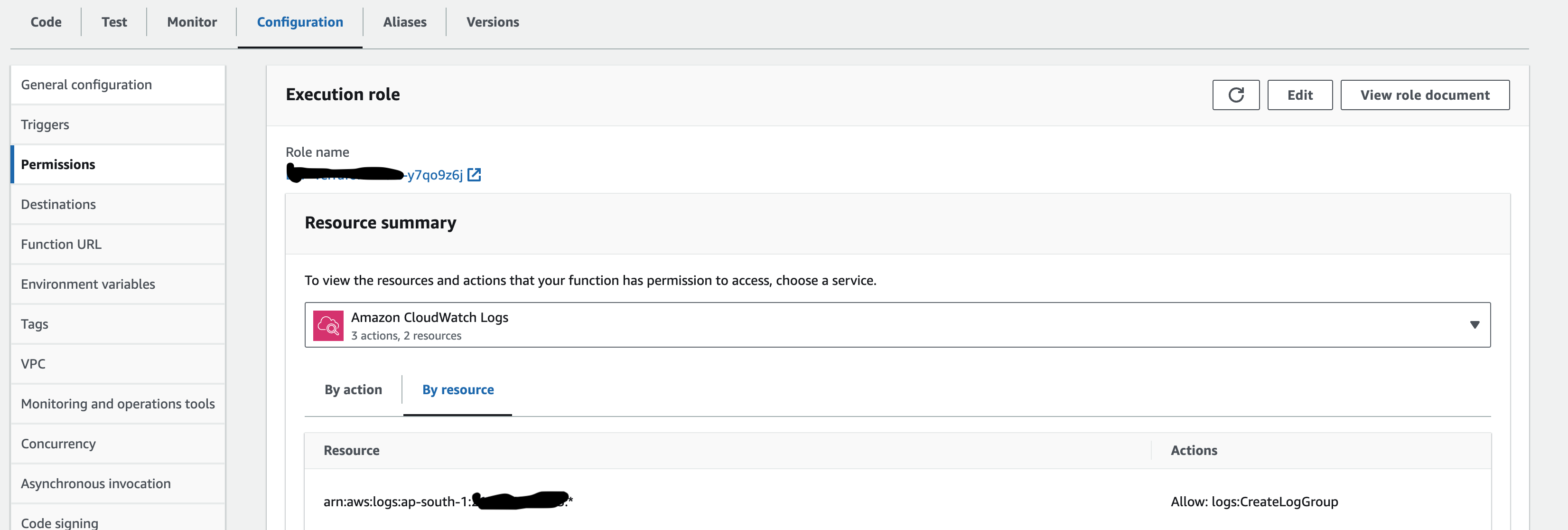Select the Aliases tab

click(404, 22)
